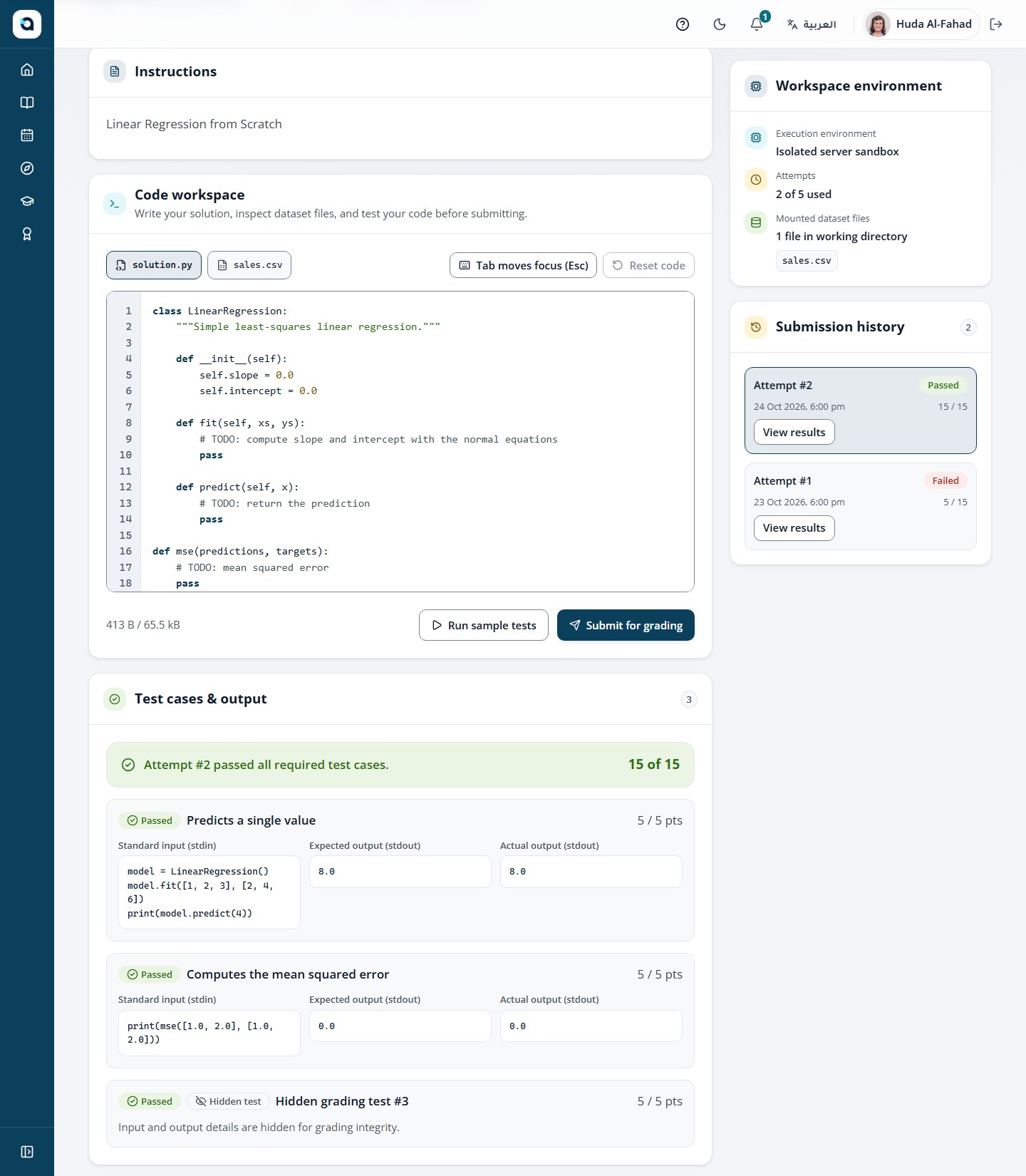
Task: Click "Predicts a single value" test title
Action: point(251,820)
